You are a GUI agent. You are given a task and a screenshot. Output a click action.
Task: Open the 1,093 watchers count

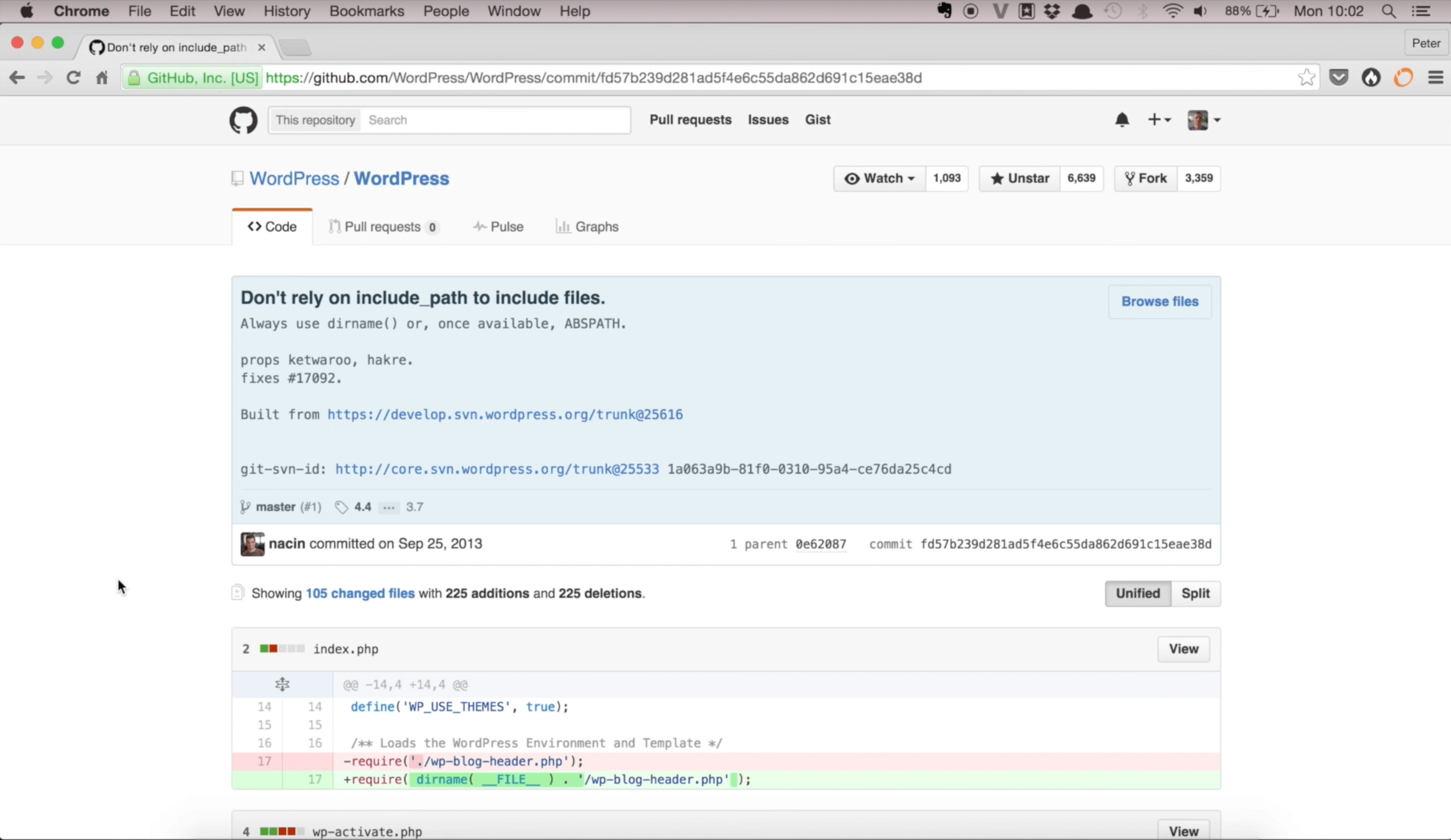(x=946, y=178)
